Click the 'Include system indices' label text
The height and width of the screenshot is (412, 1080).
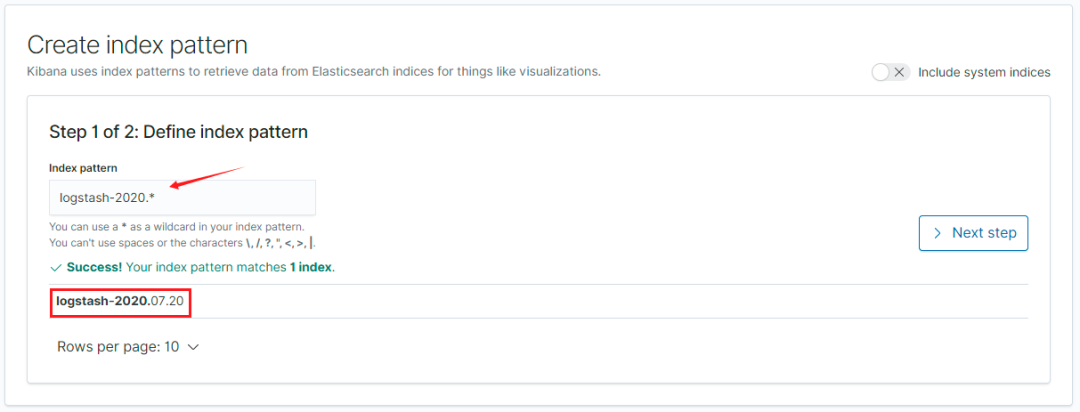(984, 72)
